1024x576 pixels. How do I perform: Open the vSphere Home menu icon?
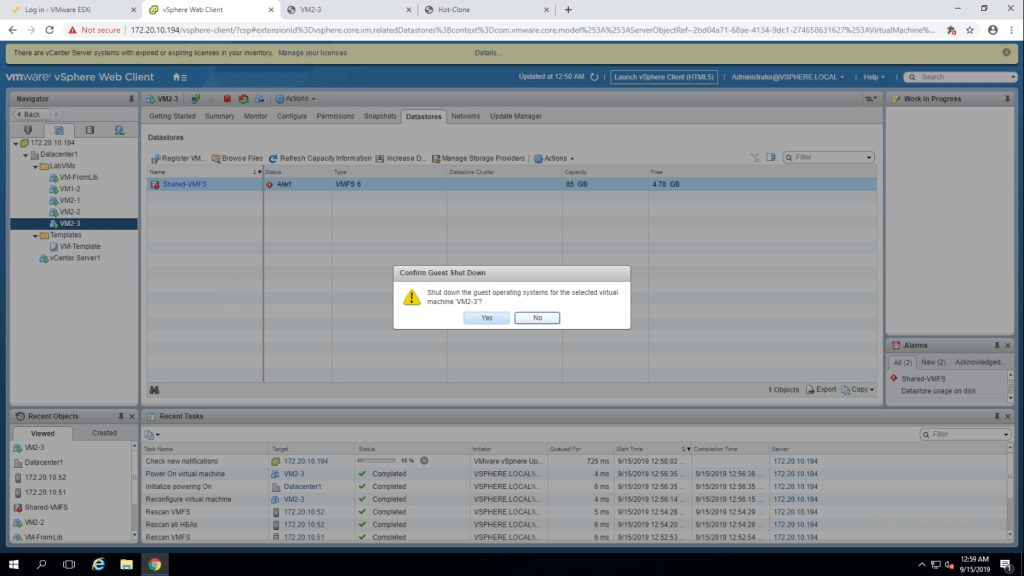coord(179,77)
